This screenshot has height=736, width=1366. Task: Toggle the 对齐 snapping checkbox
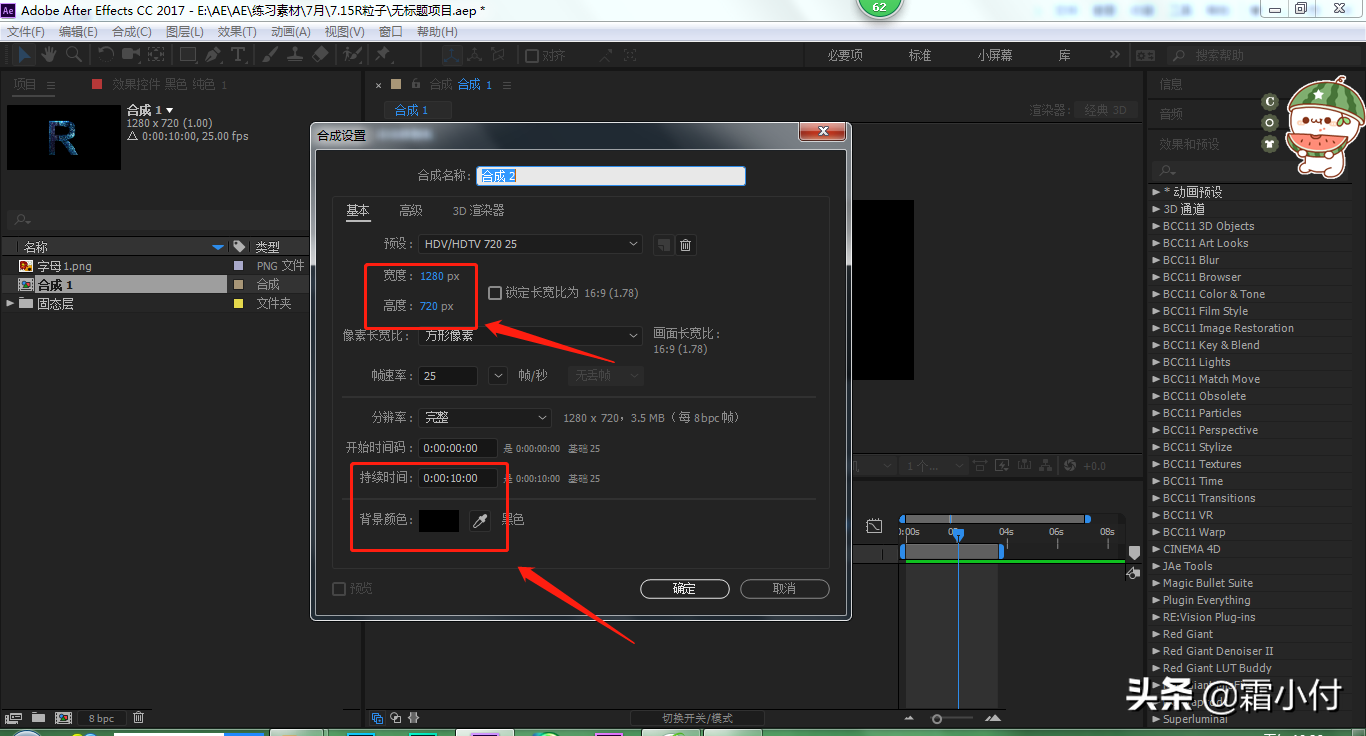click(532, 56)
